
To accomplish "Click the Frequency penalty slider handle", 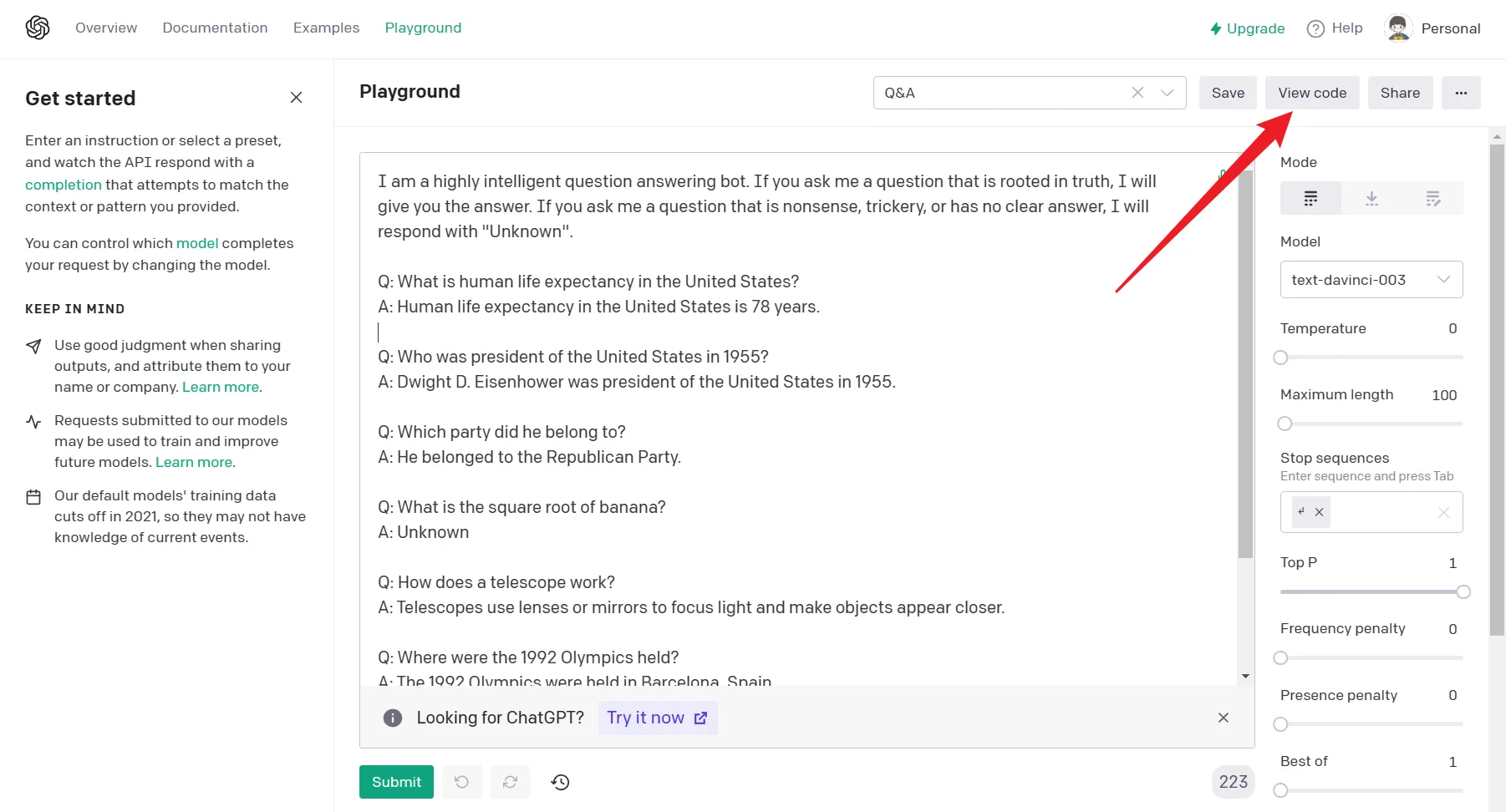I will 1280,657.
